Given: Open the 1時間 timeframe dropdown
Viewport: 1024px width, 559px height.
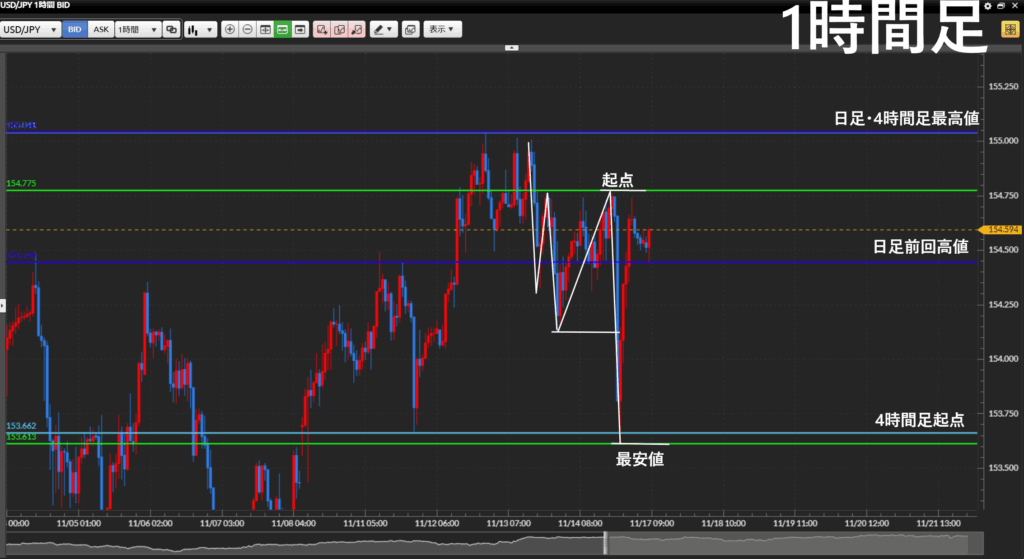Looking at the screenshot, I should point(138,30).
